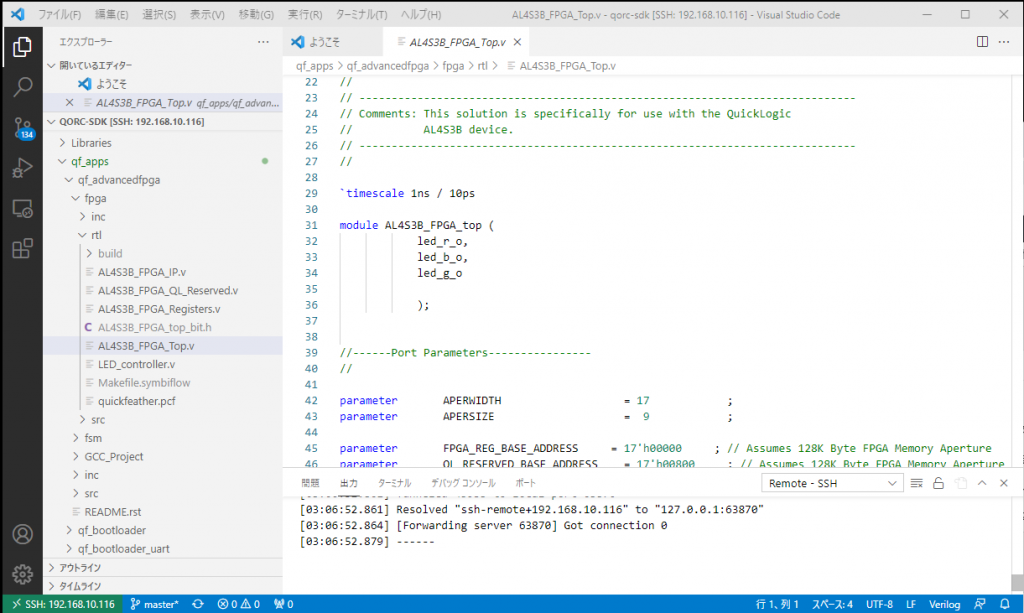Expand the qf_bootloader folder

pos(110,530)
